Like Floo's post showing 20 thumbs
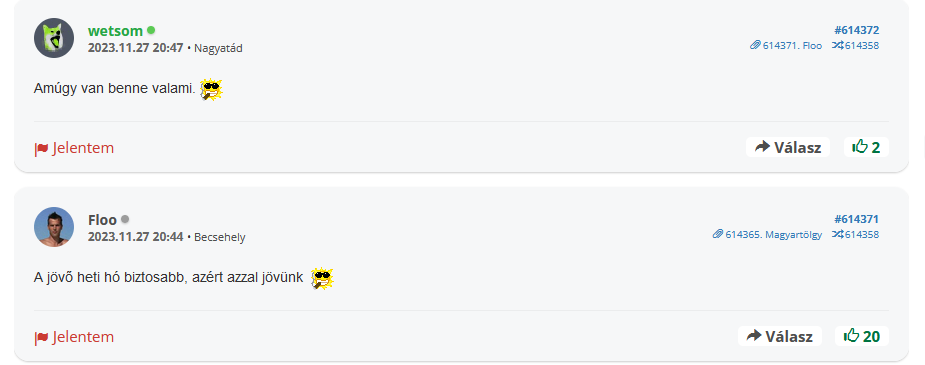Viewport: 925px width, 365px height. (x=862, y=337)
